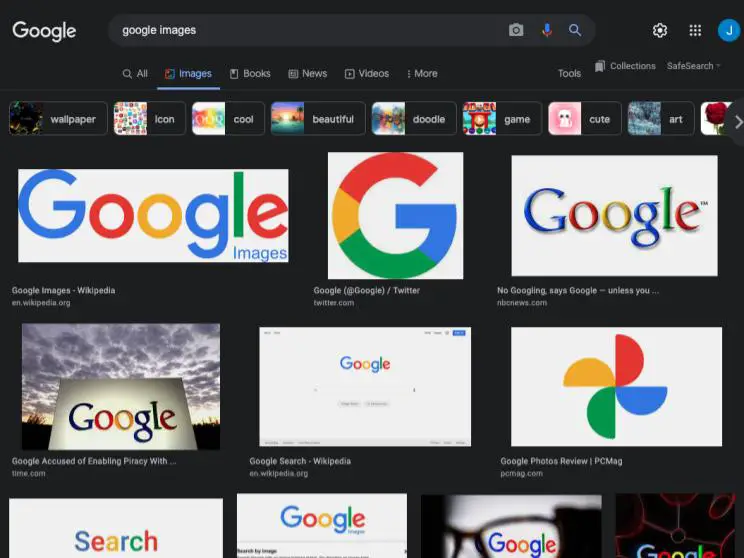Open the J account avatar
744x558 pixels.
click(x=728, y=30)
